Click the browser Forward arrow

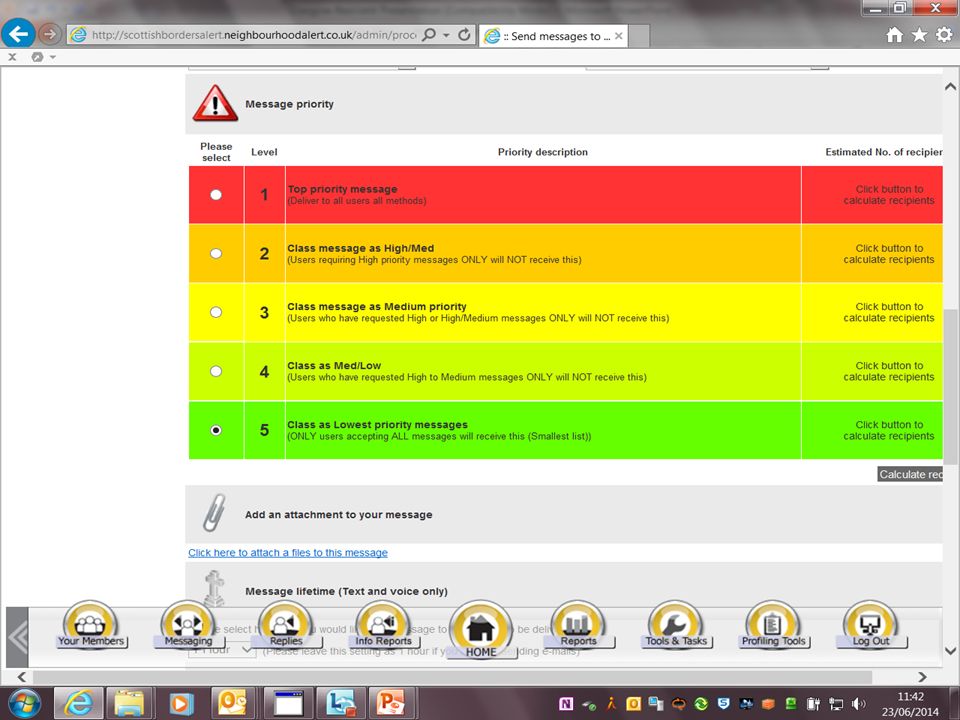[50, 34]
